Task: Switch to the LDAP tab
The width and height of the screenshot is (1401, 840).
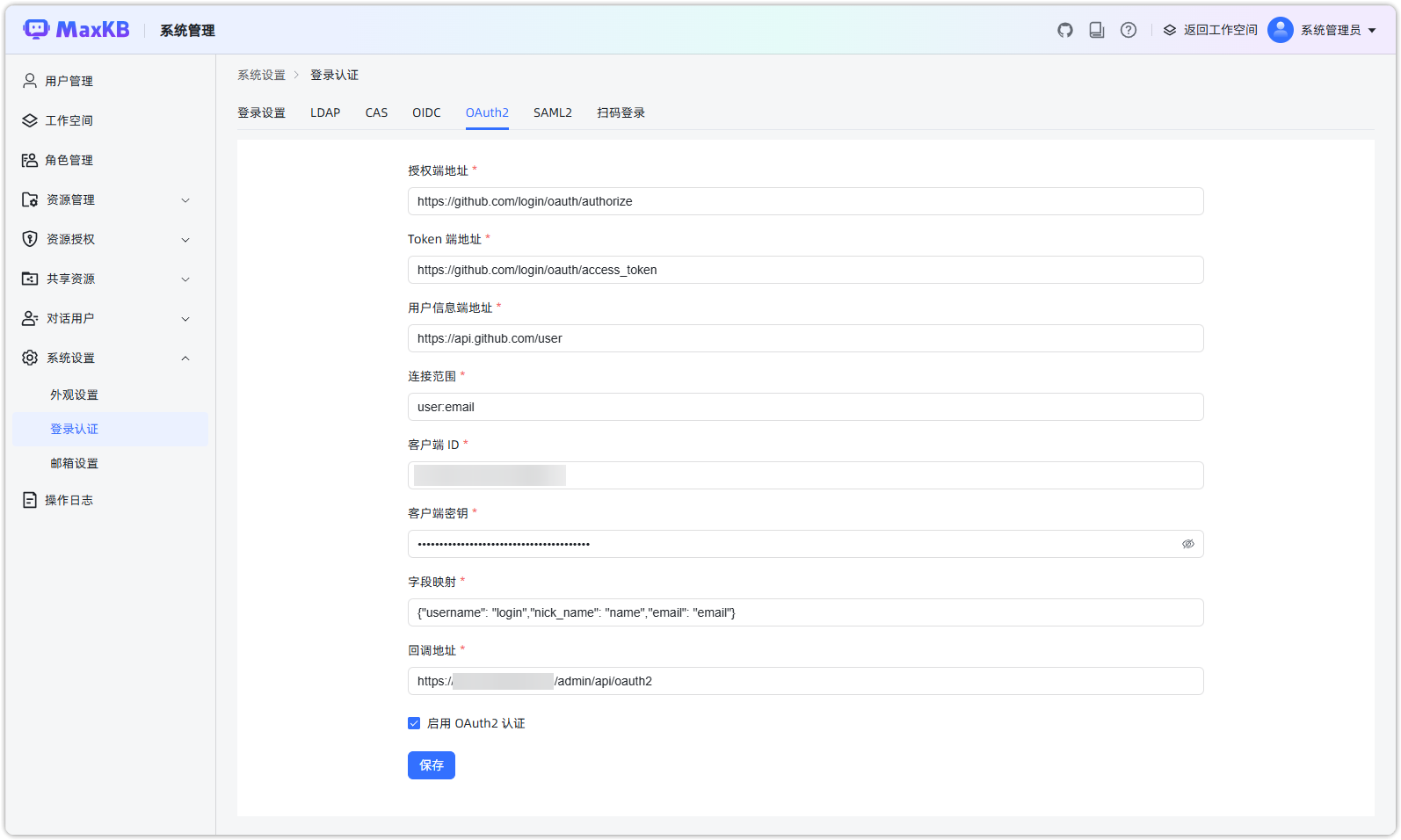Action: click(325, 112)
